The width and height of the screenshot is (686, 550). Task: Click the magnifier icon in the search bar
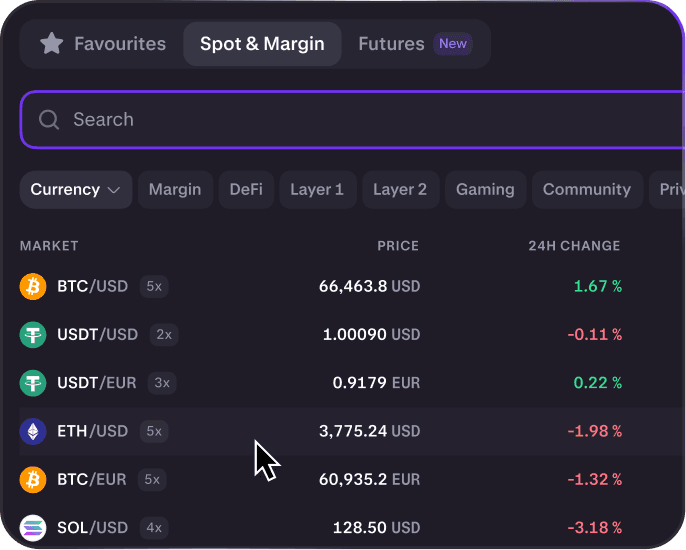pos(49,120)
